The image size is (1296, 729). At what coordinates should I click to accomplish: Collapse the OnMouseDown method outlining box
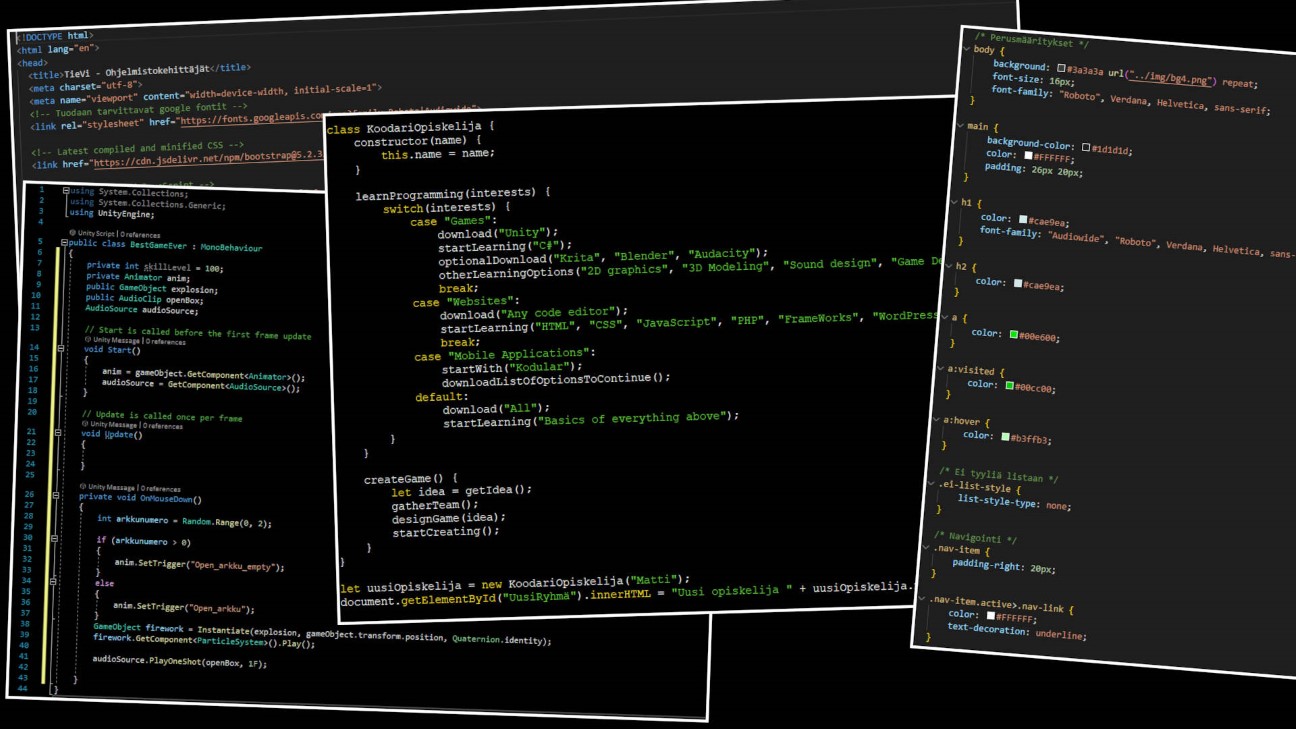click(56, 496)
